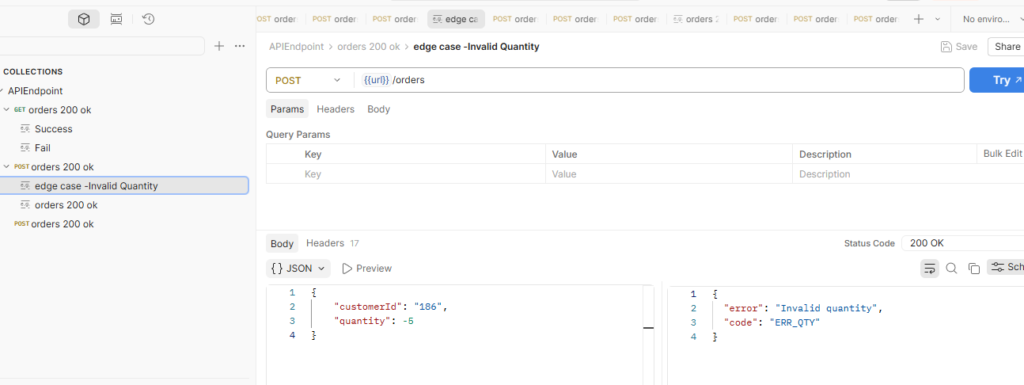
Task: Click the COLLECTIONS heading
Action: pos(33,72)
